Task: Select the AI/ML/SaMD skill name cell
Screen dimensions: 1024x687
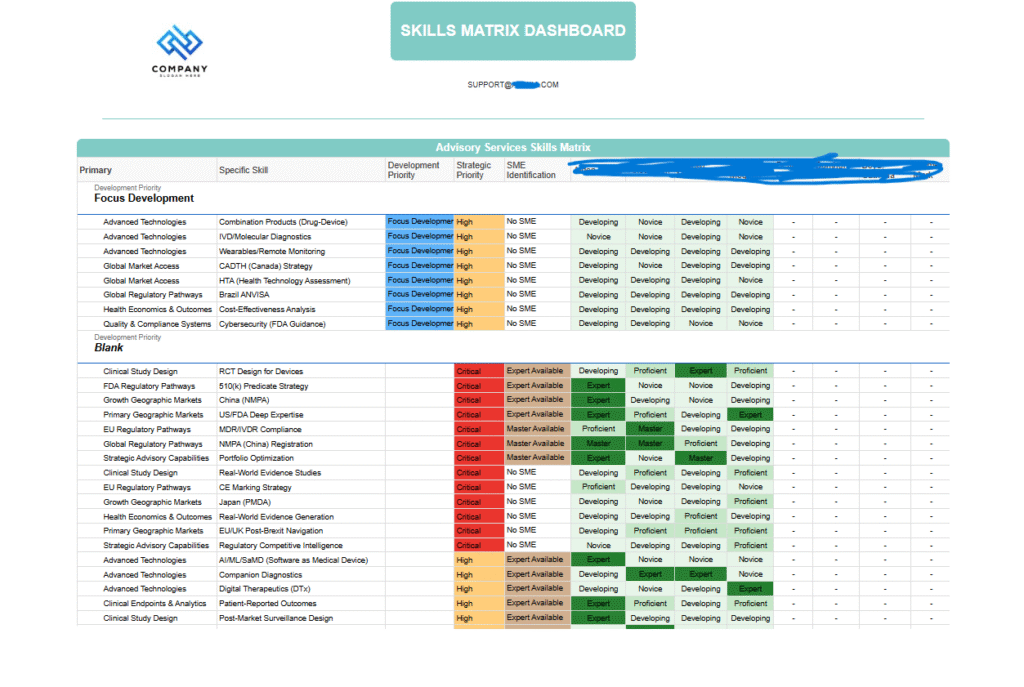Action: (x=293, y=560)
